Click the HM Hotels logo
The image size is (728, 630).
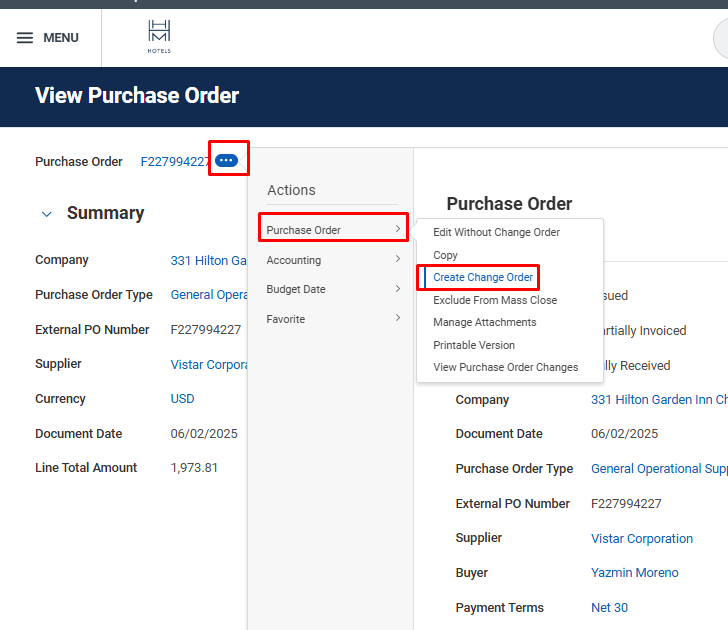click(x=159, y=37)
